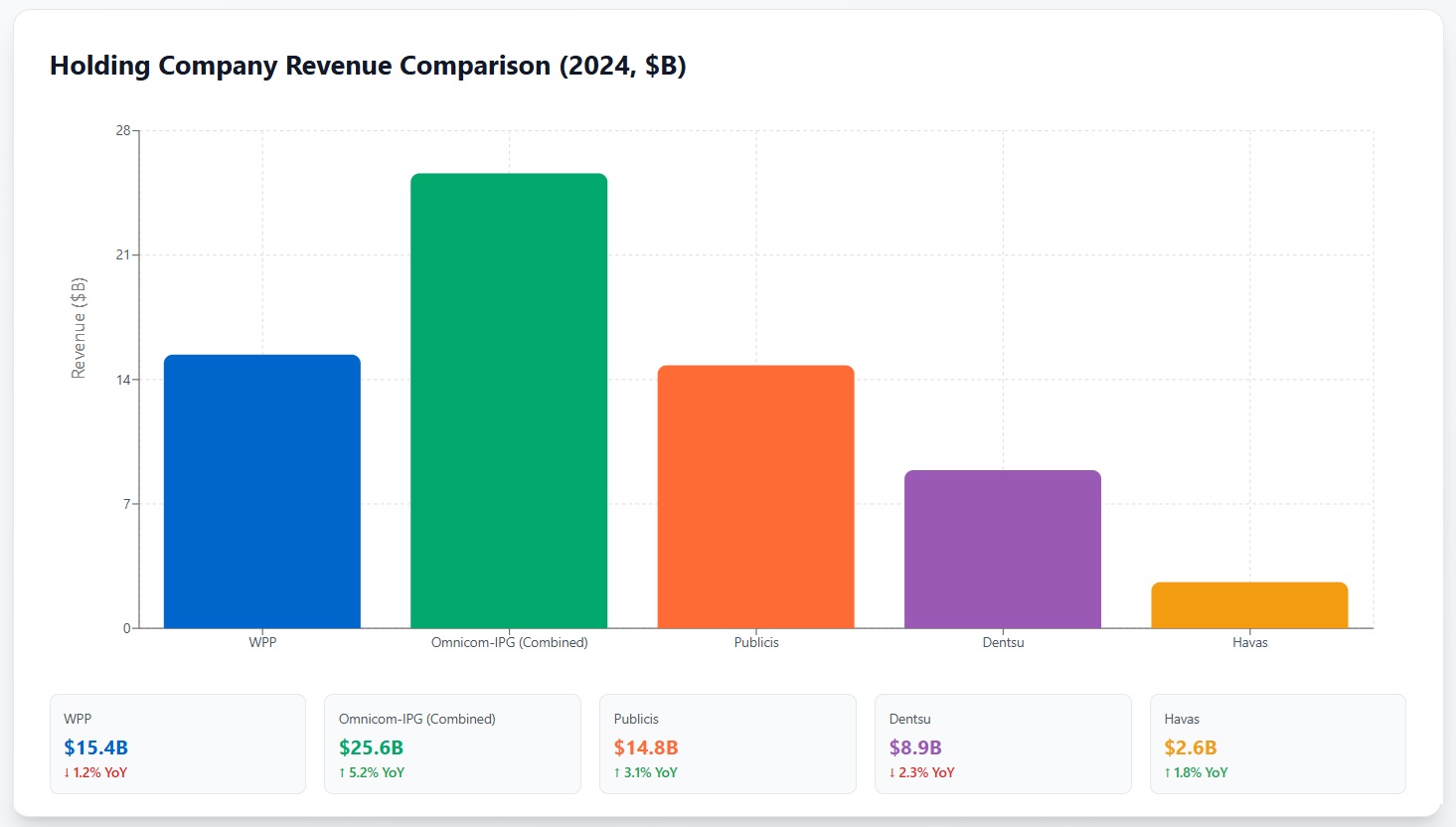This screenshot has height=827, width=1456.
Task: Click the $15.4B value in WPP card
Action: pyautogui.click(x=96, y=747)
